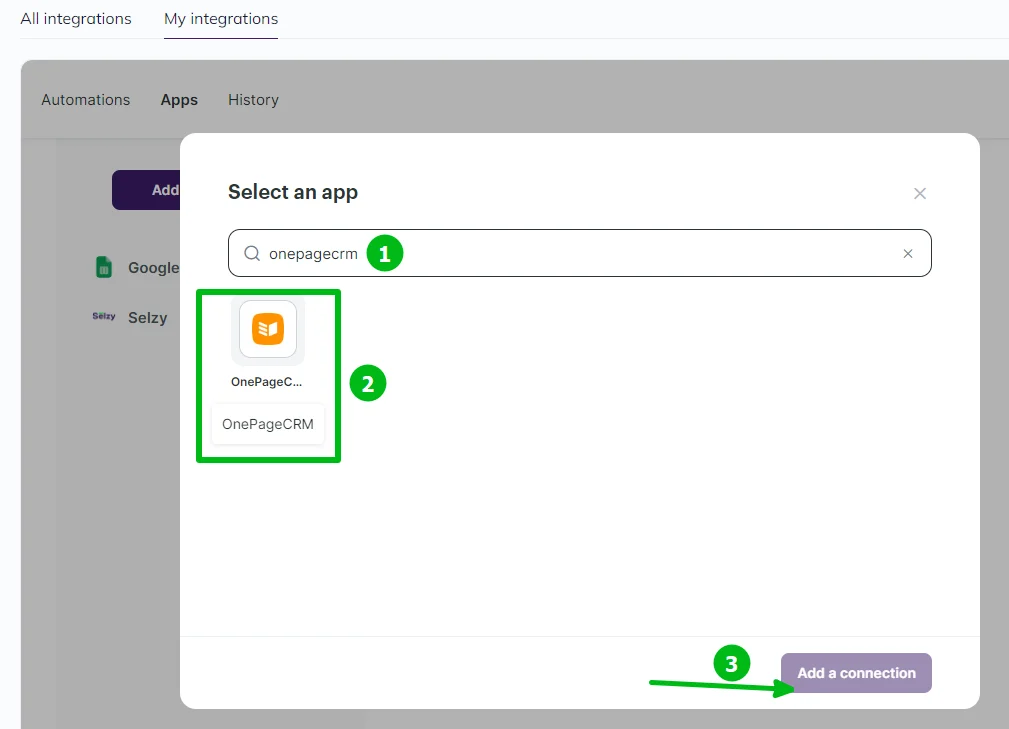Switch to the History tab
This screenshot has width=1009, height=729.
pos(254,100)
